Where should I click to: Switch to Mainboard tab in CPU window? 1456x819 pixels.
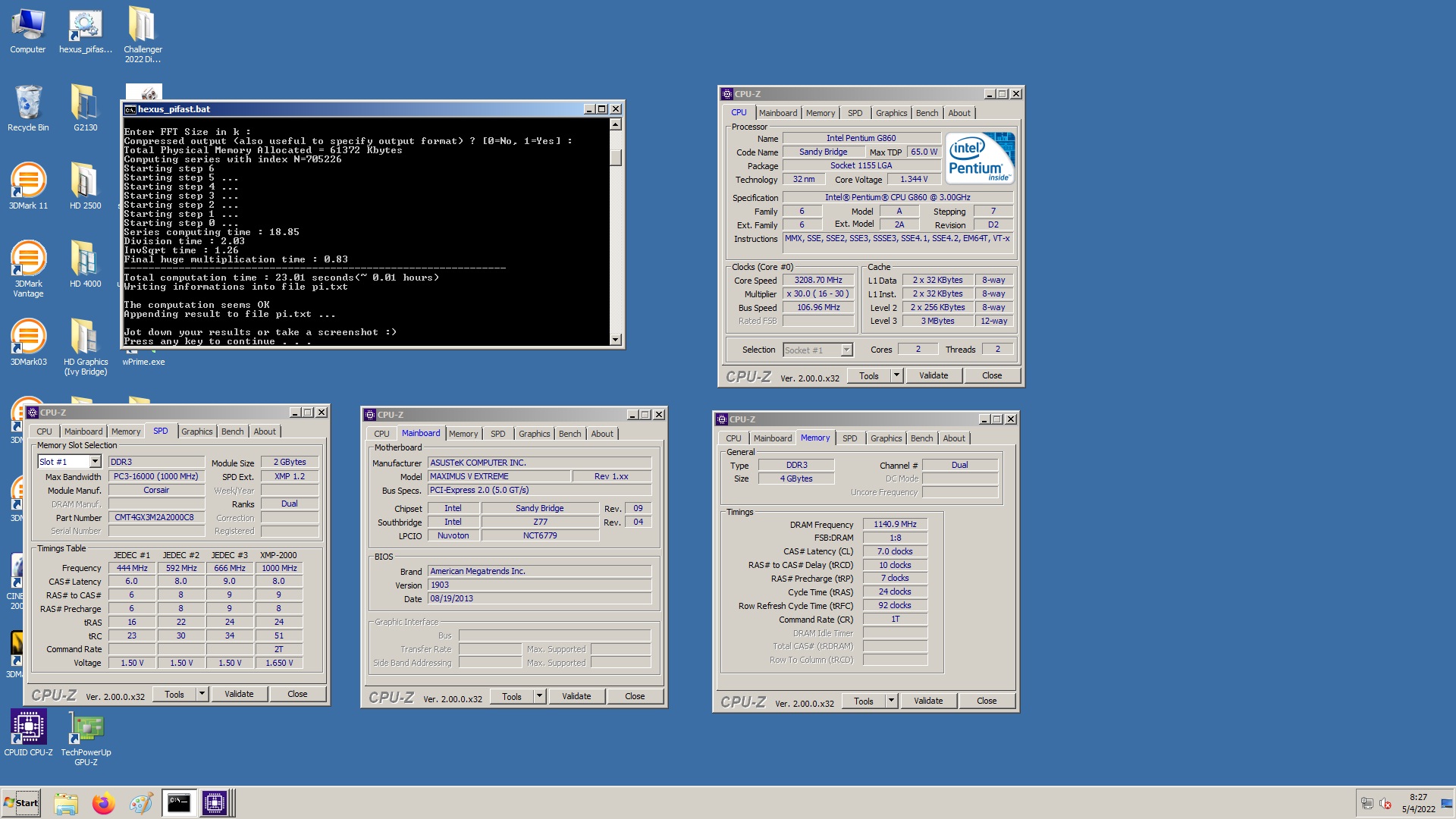(777, 113)
